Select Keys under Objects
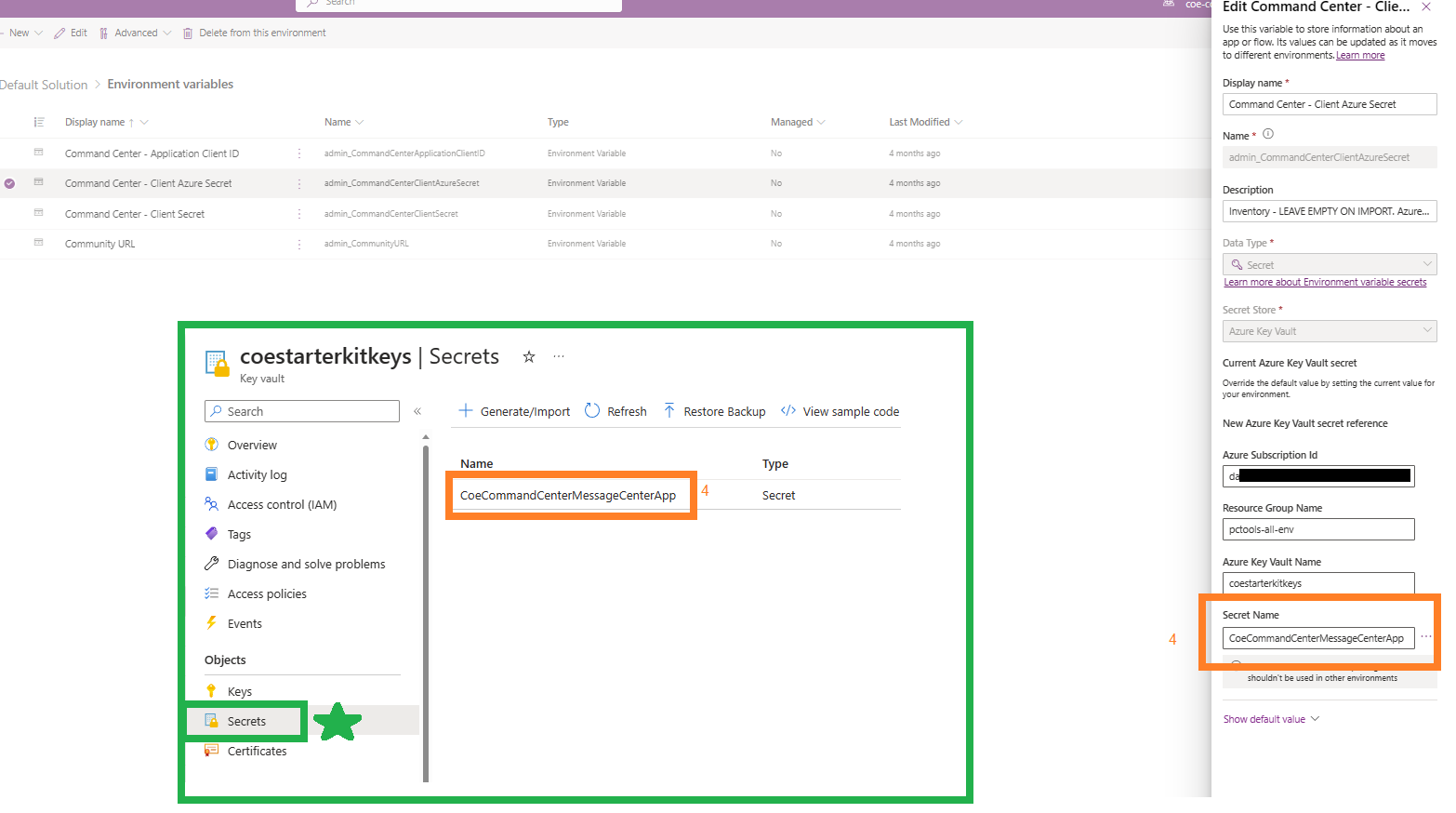The width and height of the screenshot is (1456, 813). pos(239,691)
